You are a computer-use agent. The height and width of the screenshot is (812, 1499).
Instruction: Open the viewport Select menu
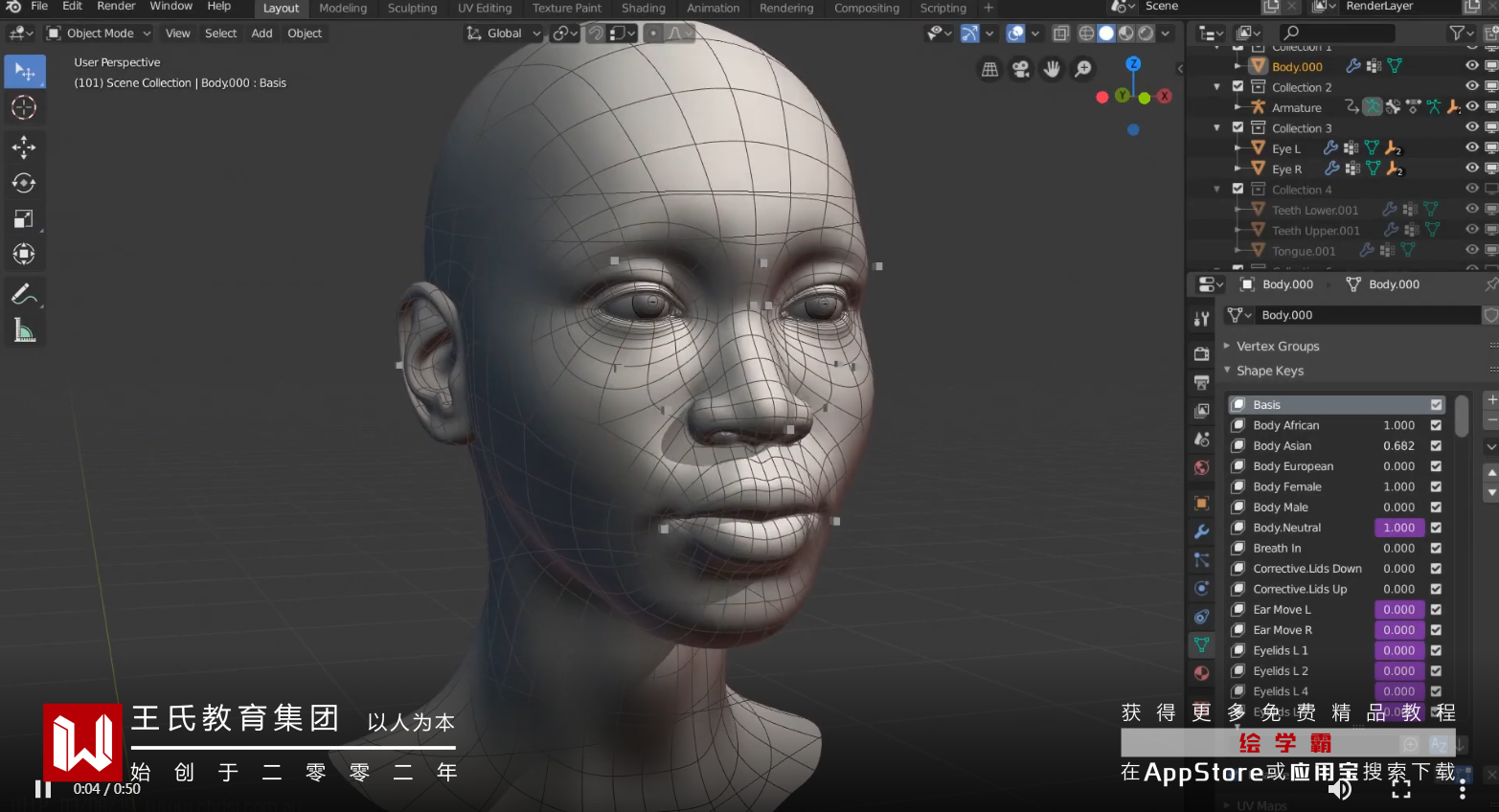coord(220,34)
